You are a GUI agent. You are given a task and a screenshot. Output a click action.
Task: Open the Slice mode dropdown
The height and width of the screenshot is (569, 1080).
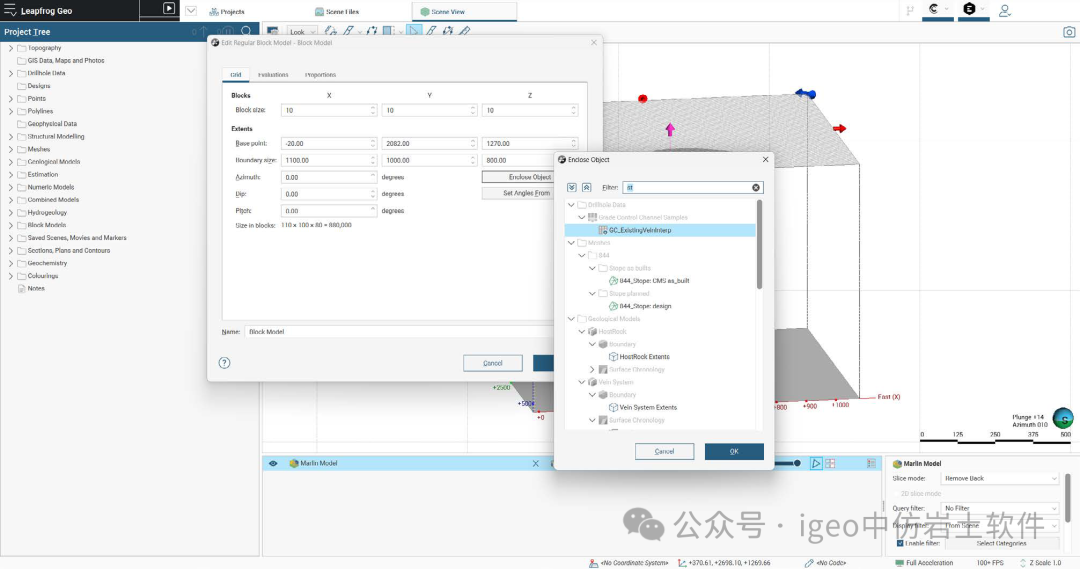click(1000, 479)
